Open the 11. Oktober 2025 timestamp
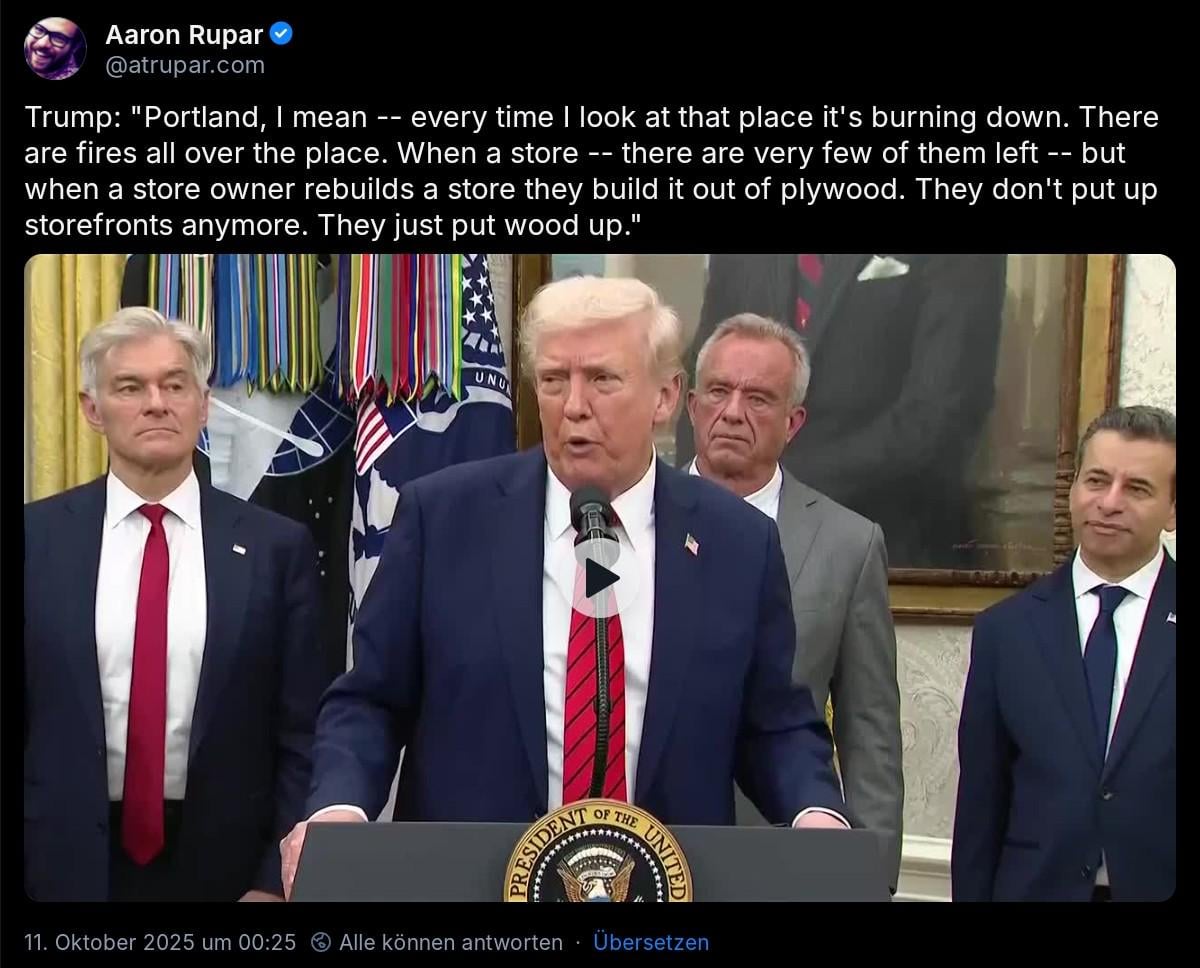 click(160, 942)
